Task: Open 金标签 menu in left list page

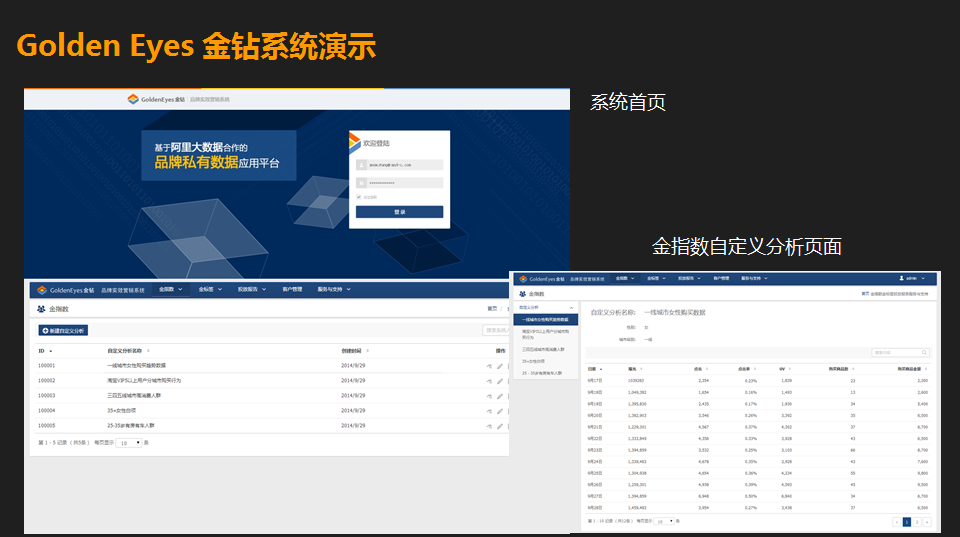Action: pyautogui.click(x=210, y=289)
